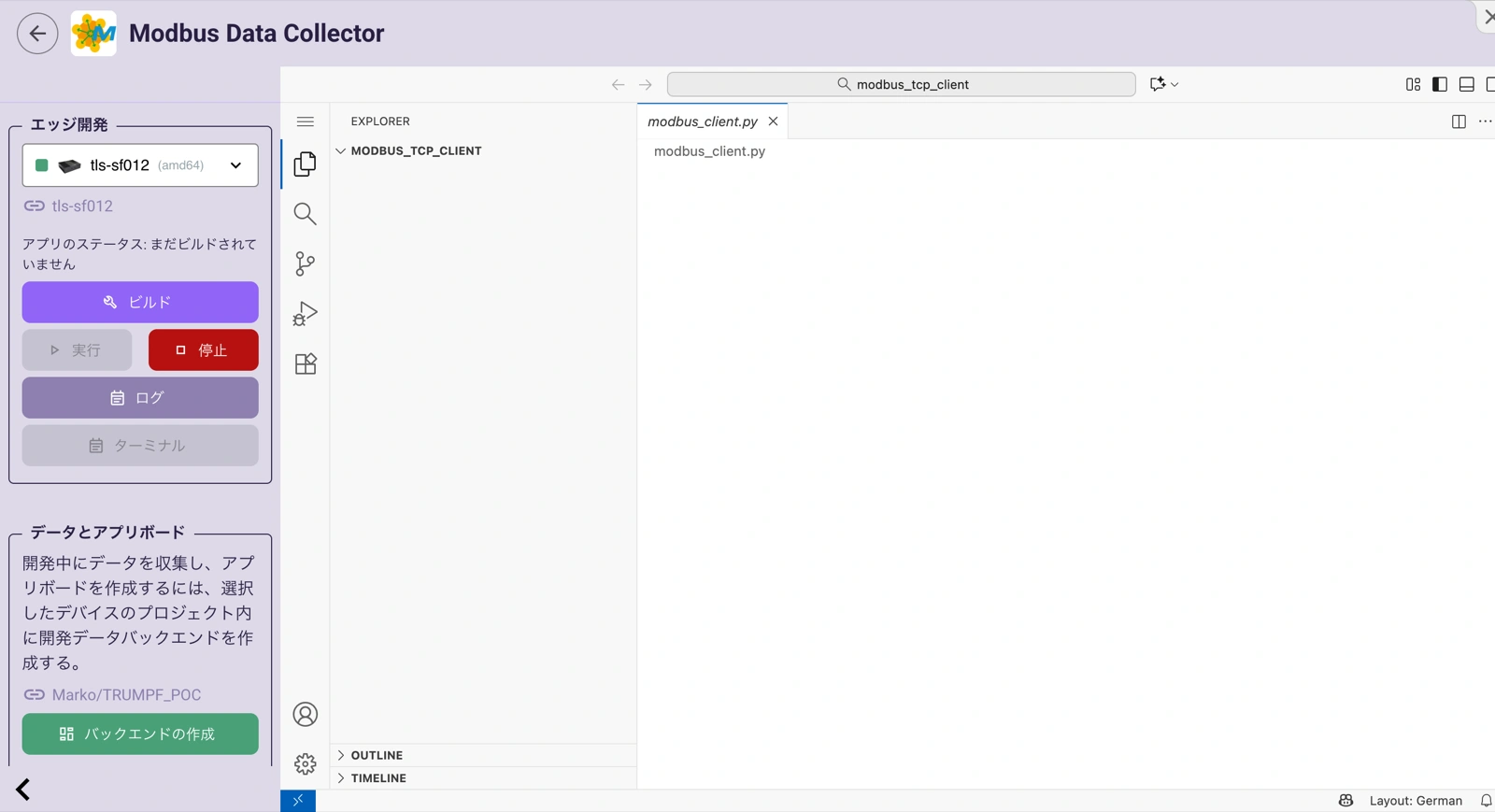
Task: Click the ビルド build button
Action: pos(140,303)
